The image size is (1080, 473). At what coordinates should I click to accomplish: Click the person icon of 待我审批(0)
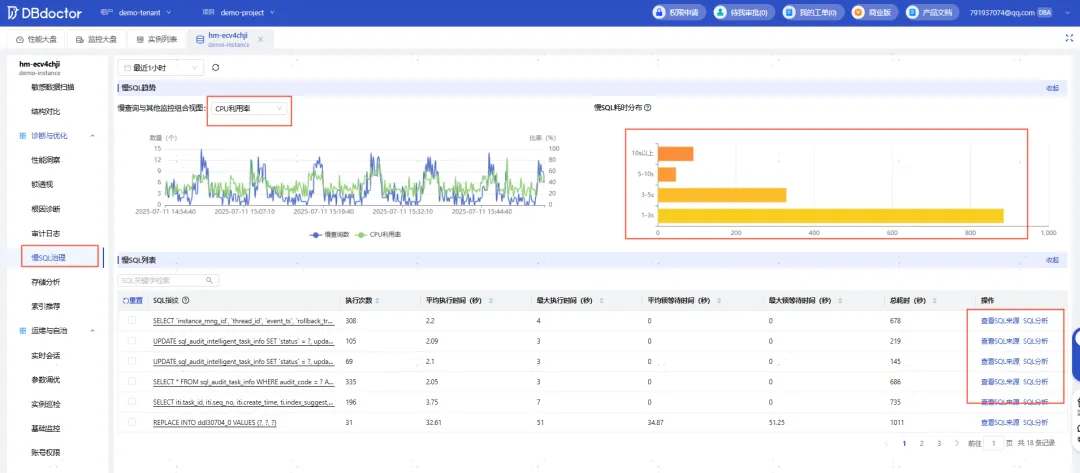pos(720,12)
